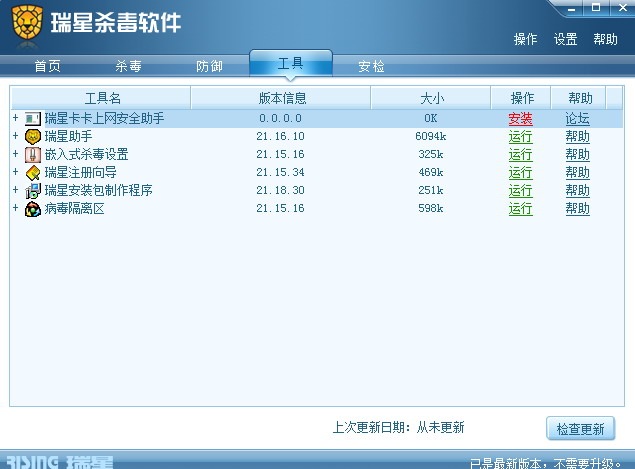Open 帮助 link for 病毒隔离区

(577, 209)
